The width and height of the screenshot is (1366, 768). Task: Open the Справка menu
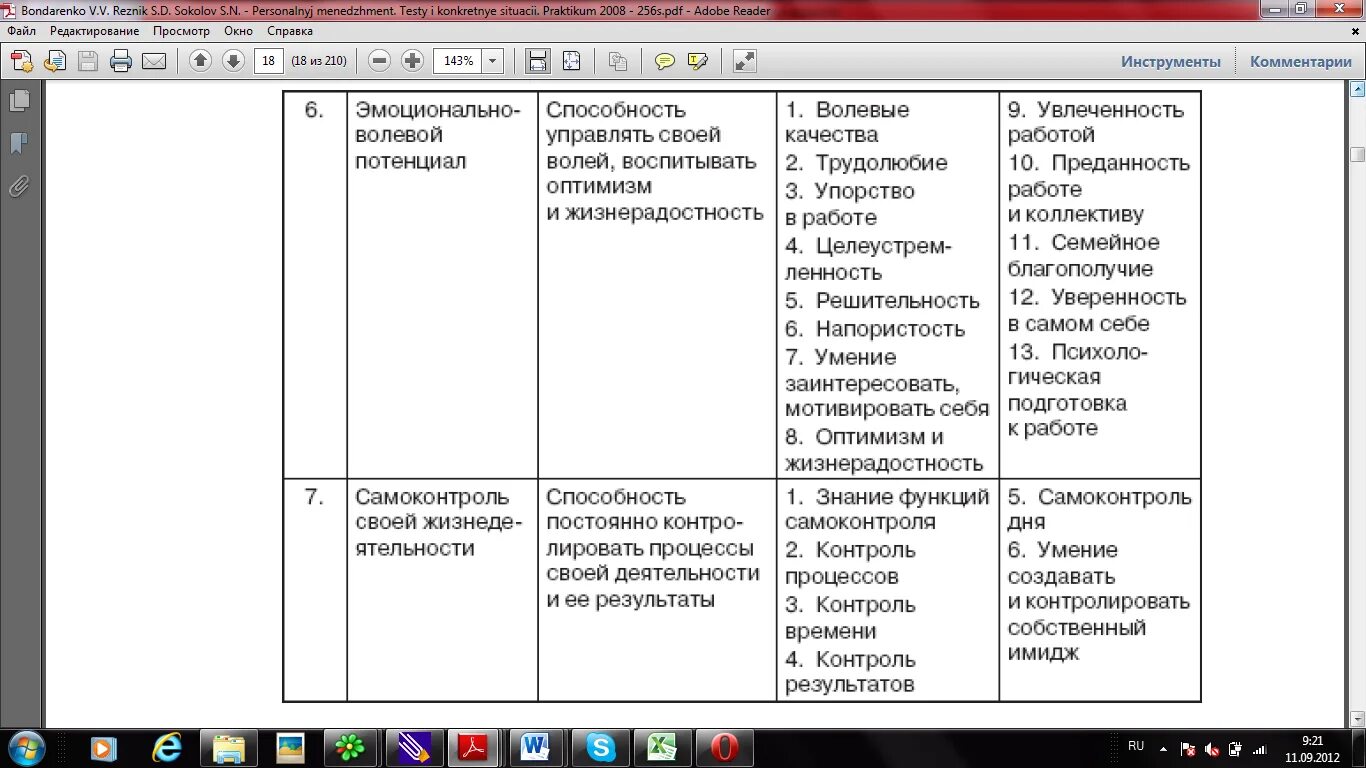click(x=290, y=31)
